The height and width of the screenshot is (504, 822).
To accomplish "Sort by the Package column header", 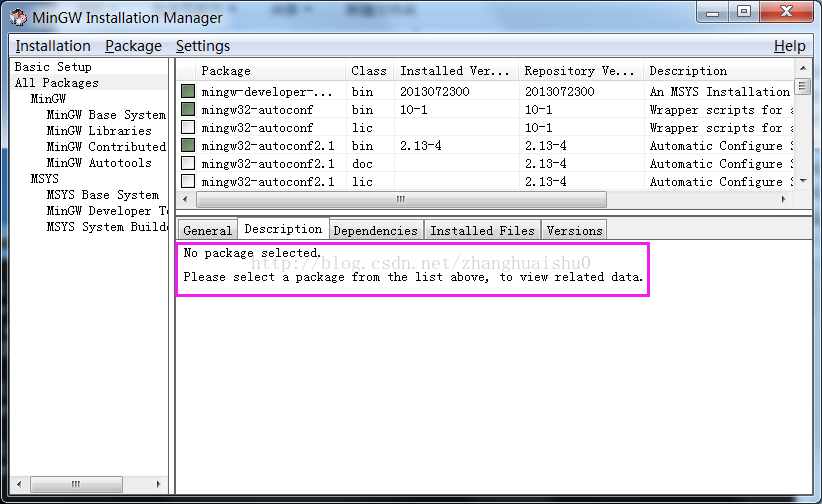I will (x=270, y=71).
